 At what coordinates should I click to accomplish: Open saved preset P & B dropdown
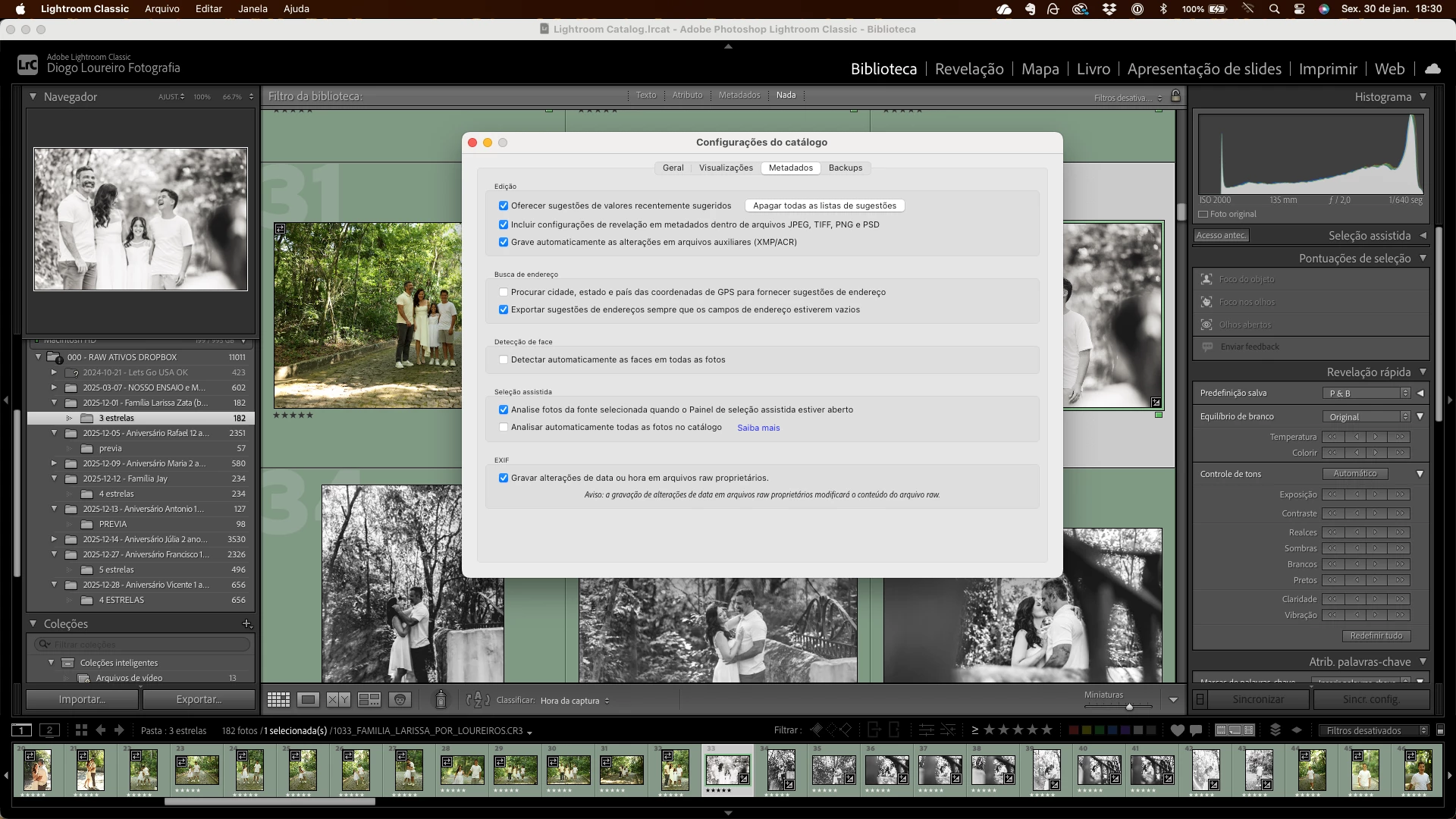click(x=1367, y=393)
